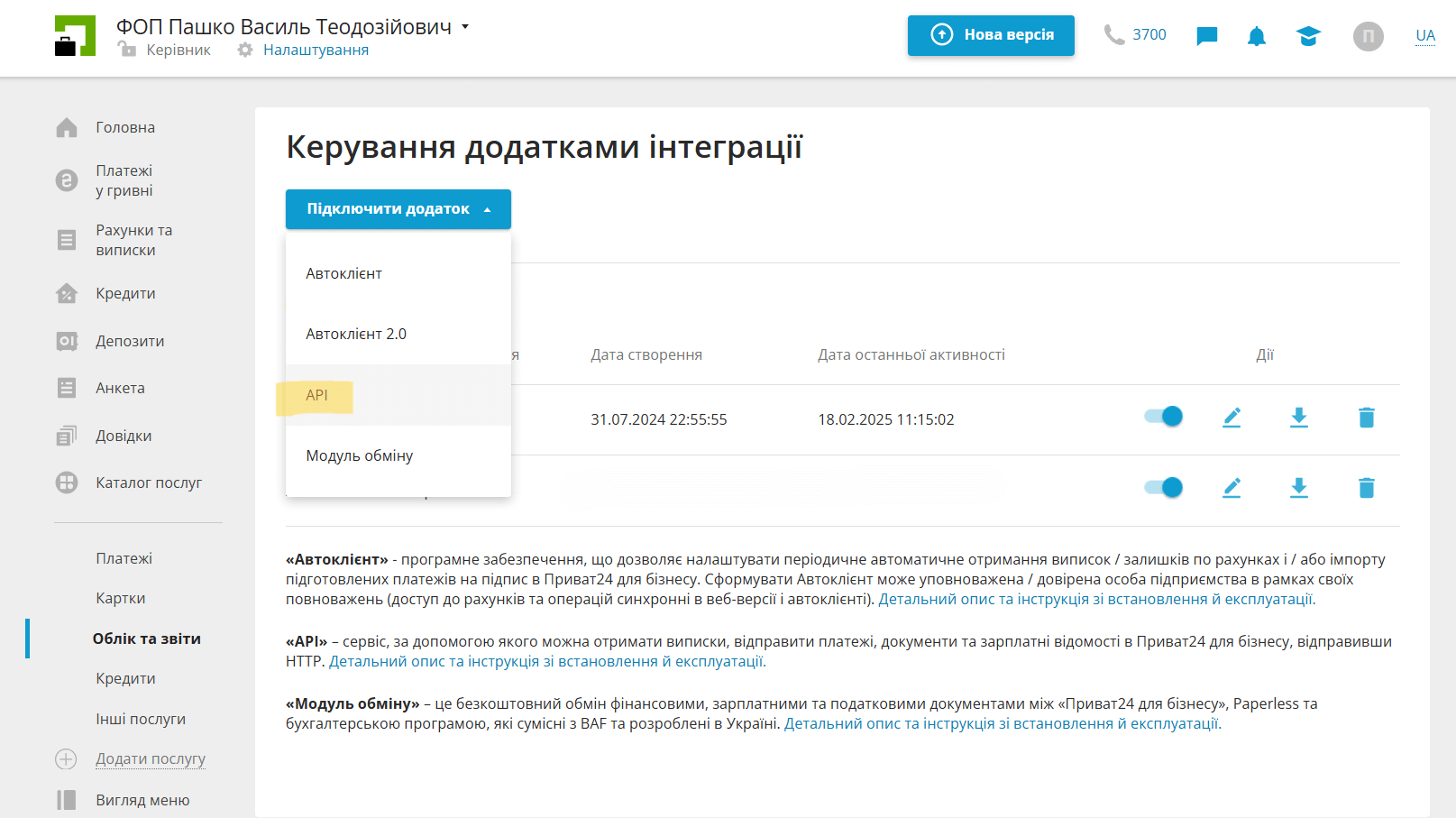Click the Нова версія button
1456x818 pixels.
(991, 35)
